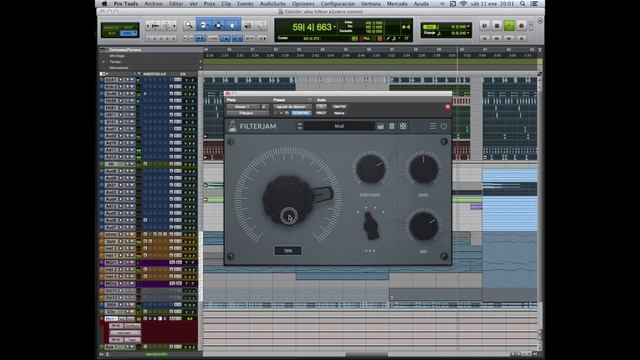Open FilterJam hamburger menu icon

click(x=433, y=126)
